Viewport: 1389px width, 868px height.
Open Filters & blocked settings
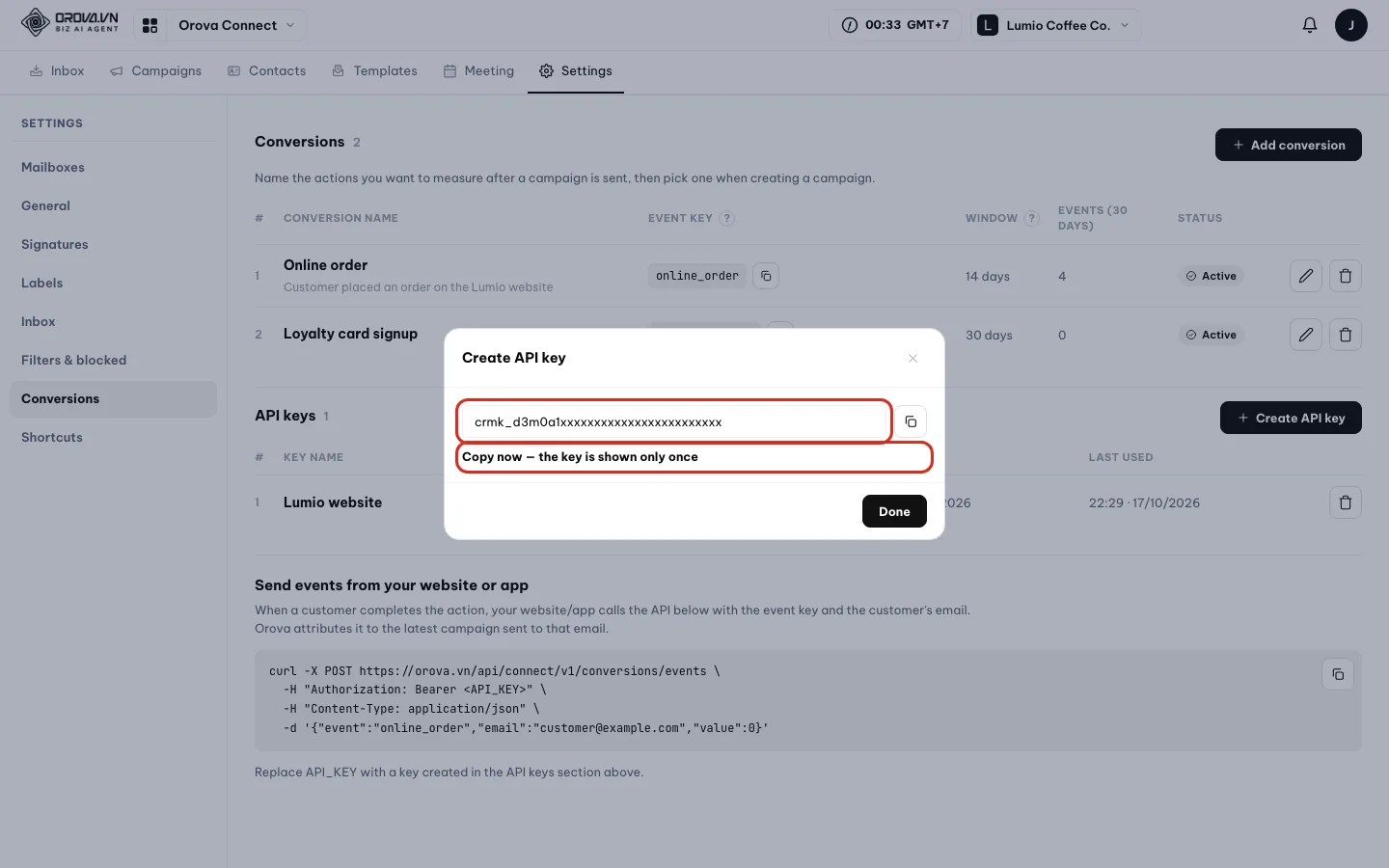pyautogui.click(x=113, y=360)
